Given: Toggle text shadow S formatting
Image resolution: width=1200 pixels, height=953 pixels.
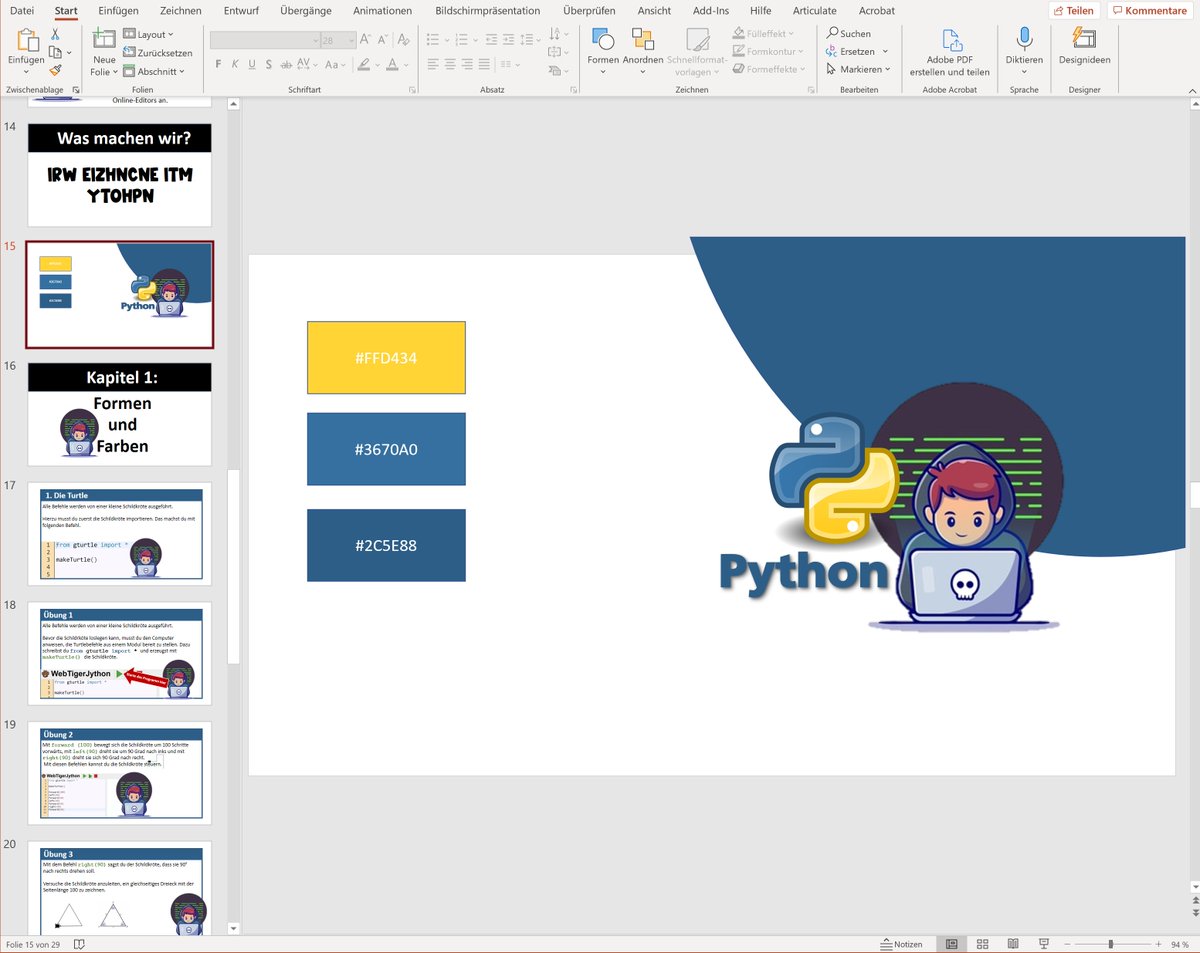Looking at the screenshot, I should (268, 64).
